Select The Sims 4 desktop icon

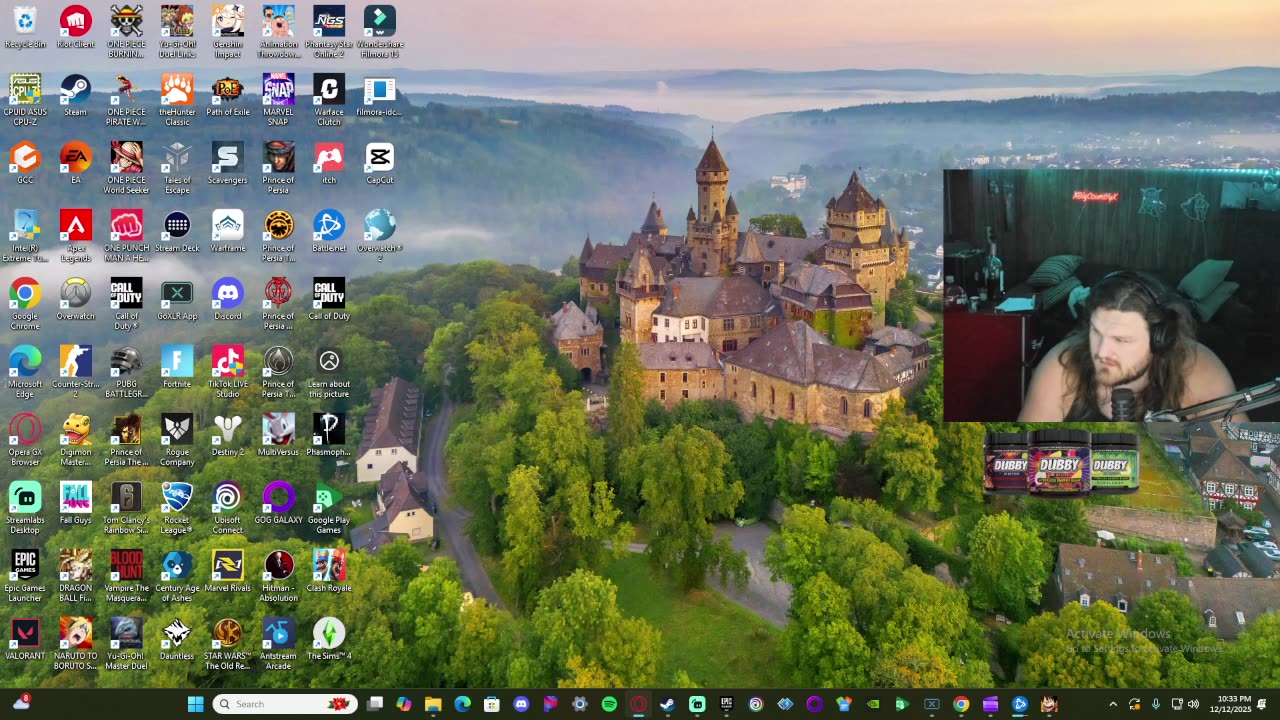pyautogui.click(x=329, y=640)
